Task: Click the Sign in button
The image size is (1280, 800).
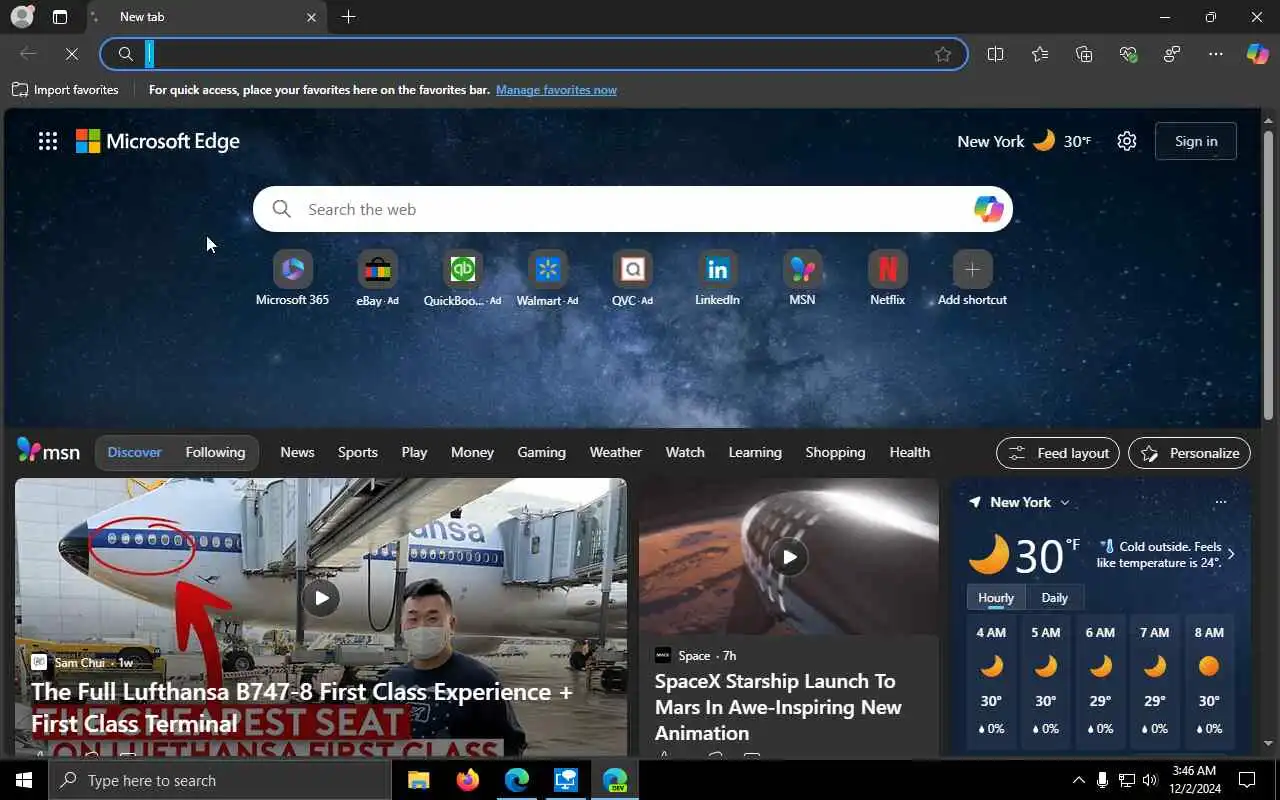Action: coord(1195,141)
